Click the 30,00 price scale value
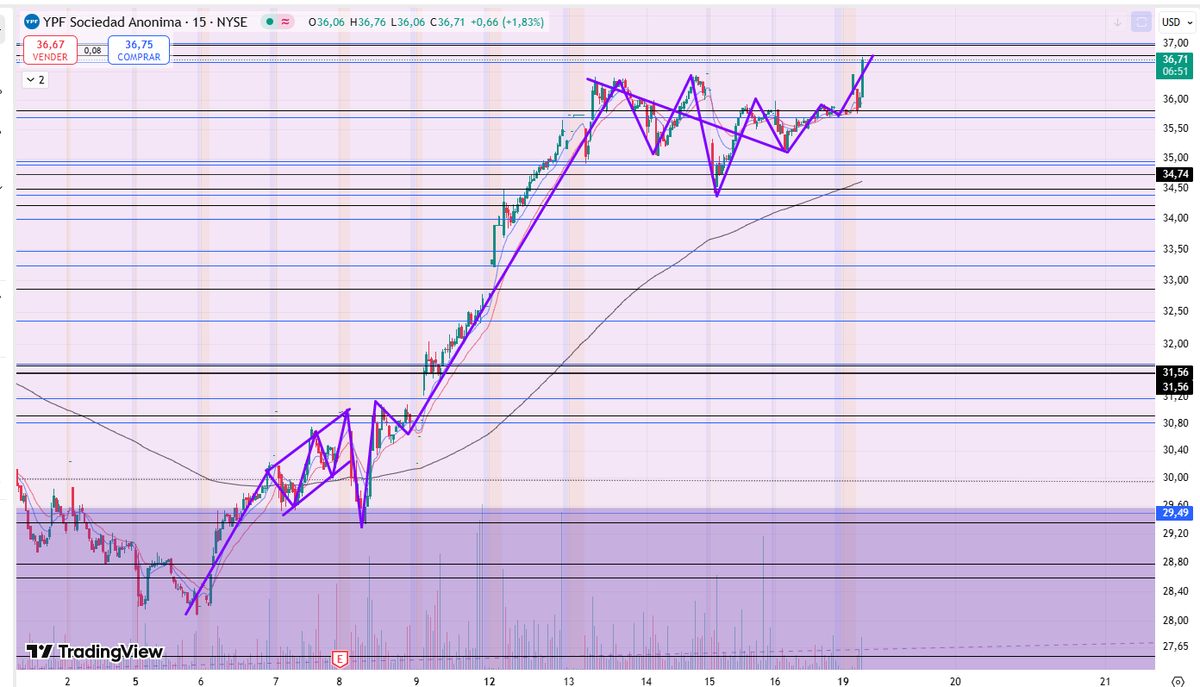The image size is (1200, 687). point(1175,477)
